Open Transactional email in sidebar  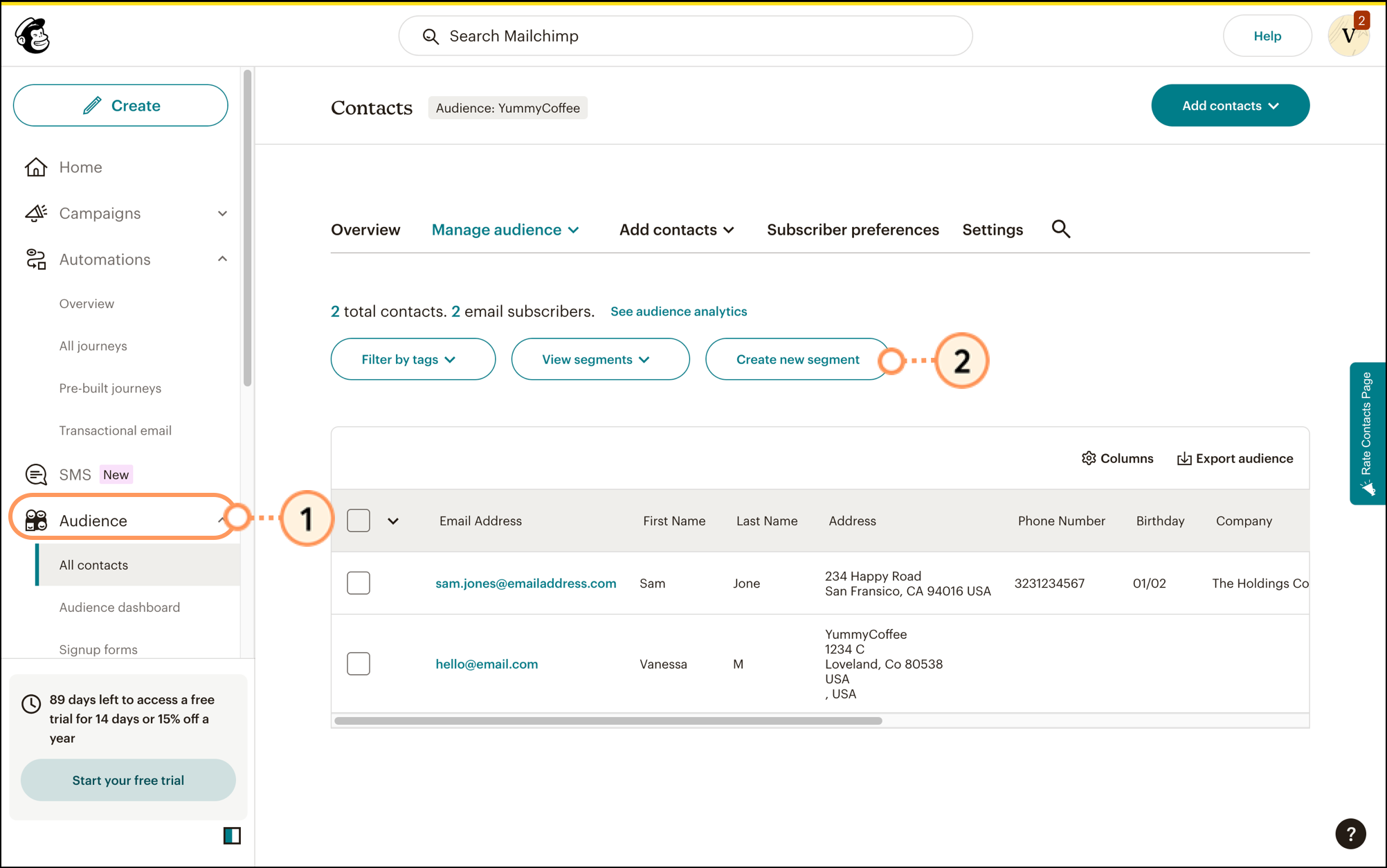click(x=115, y=431)
